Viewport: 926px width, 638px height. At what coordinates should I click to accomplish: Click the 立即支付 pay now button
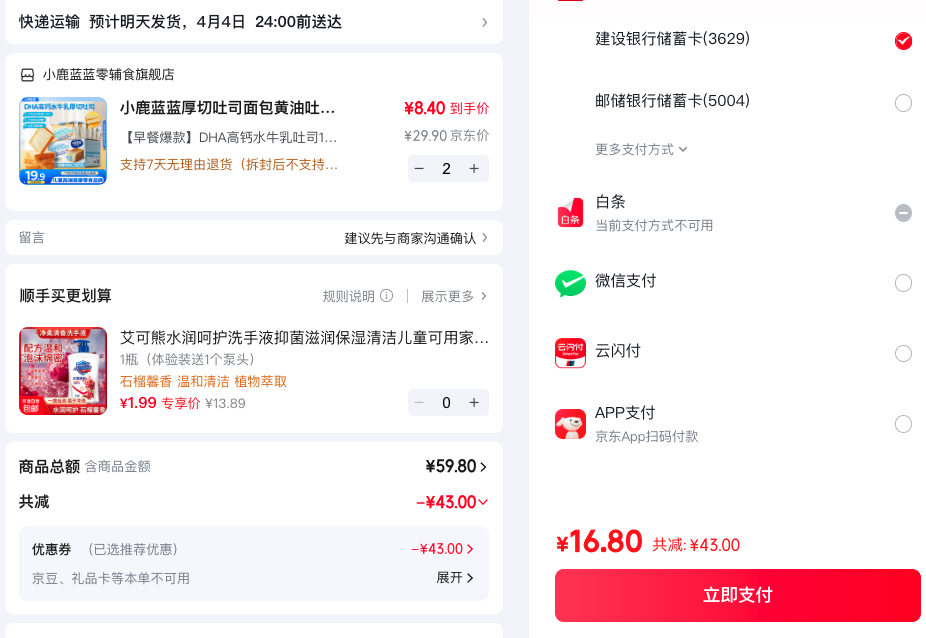(x=738, y=595)
